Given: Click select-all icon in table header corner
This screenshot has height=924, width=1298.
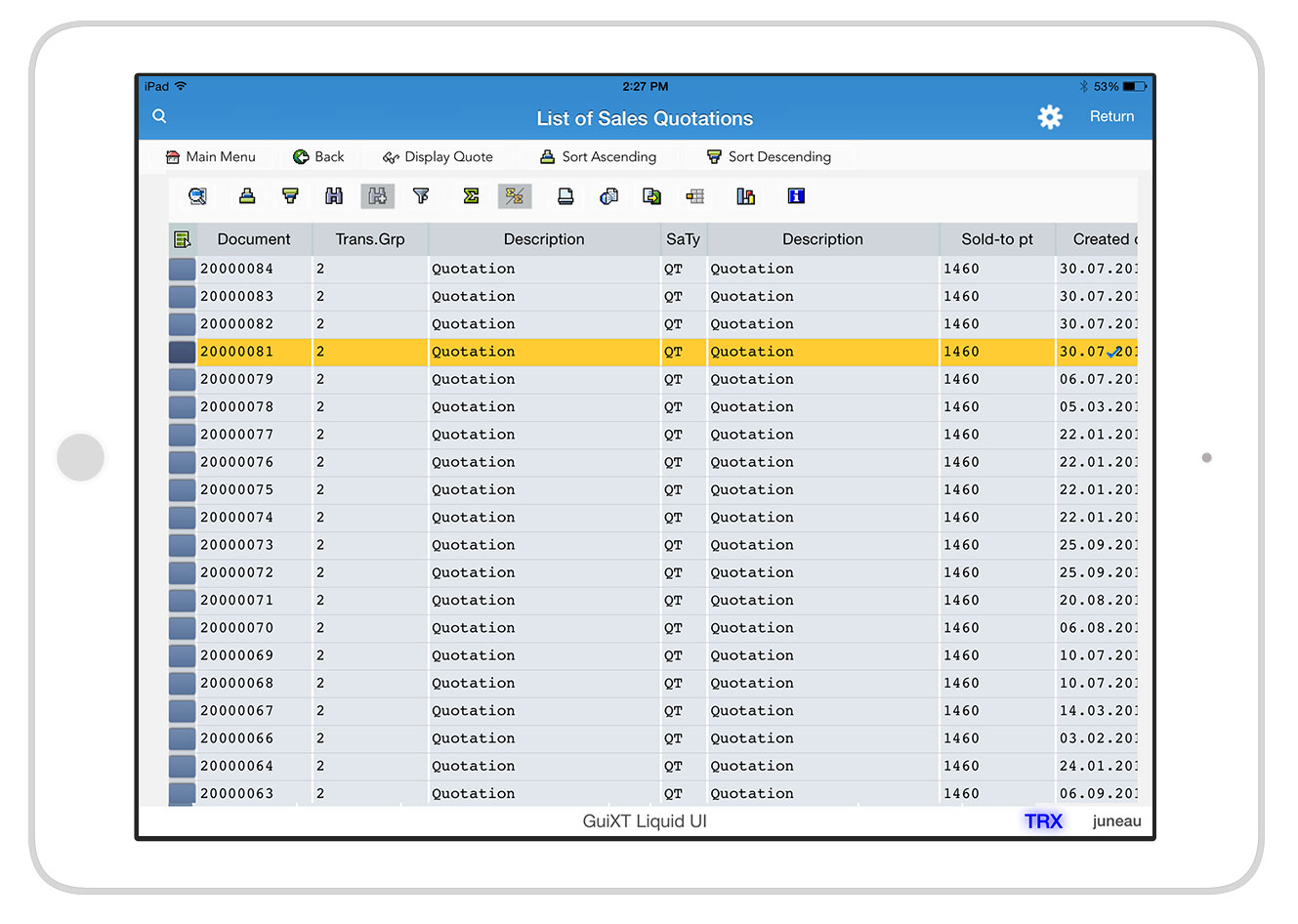Looking at the screenshot, I should click(x=182, y=239).
